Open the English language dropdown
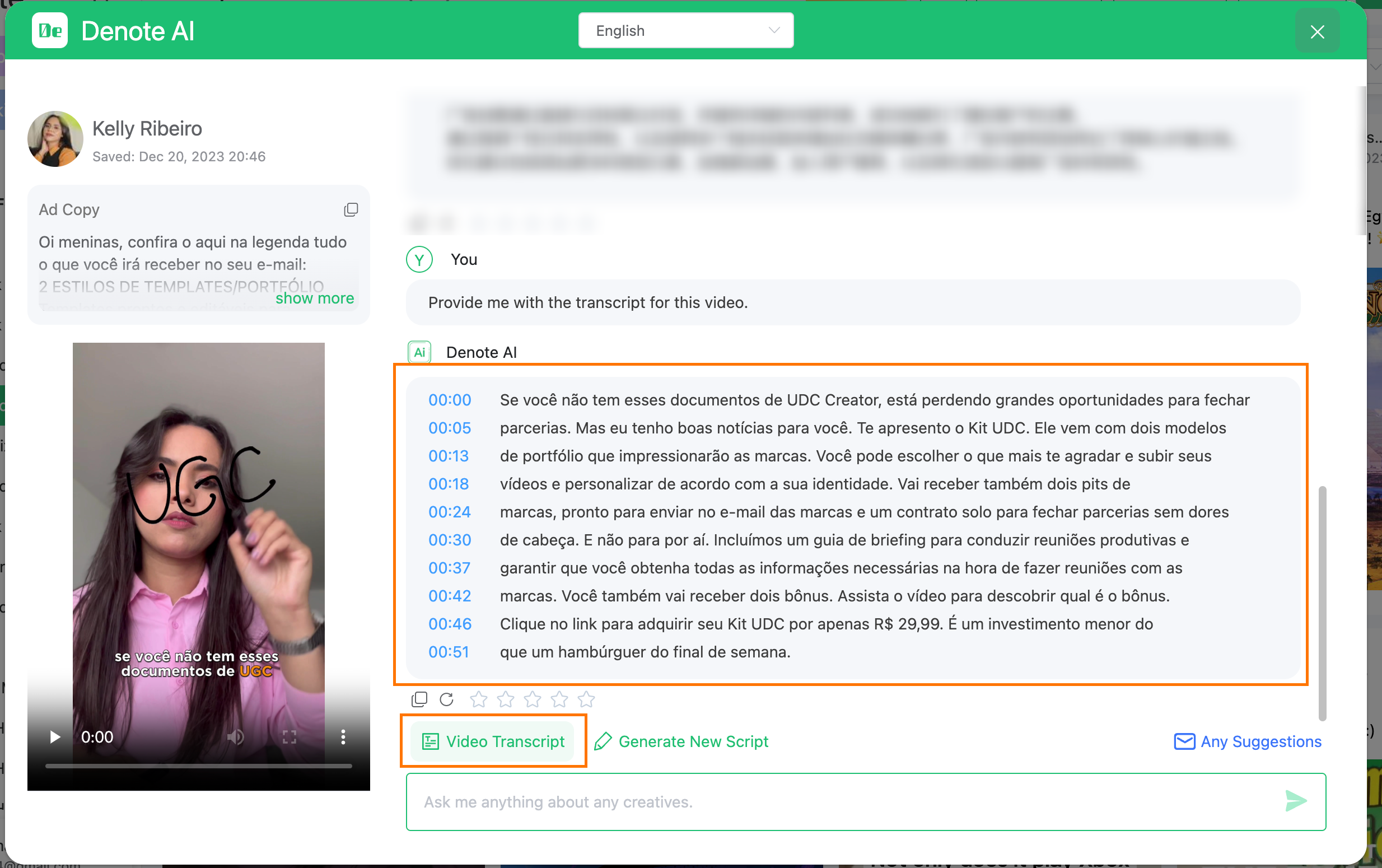 coord(685,31)
